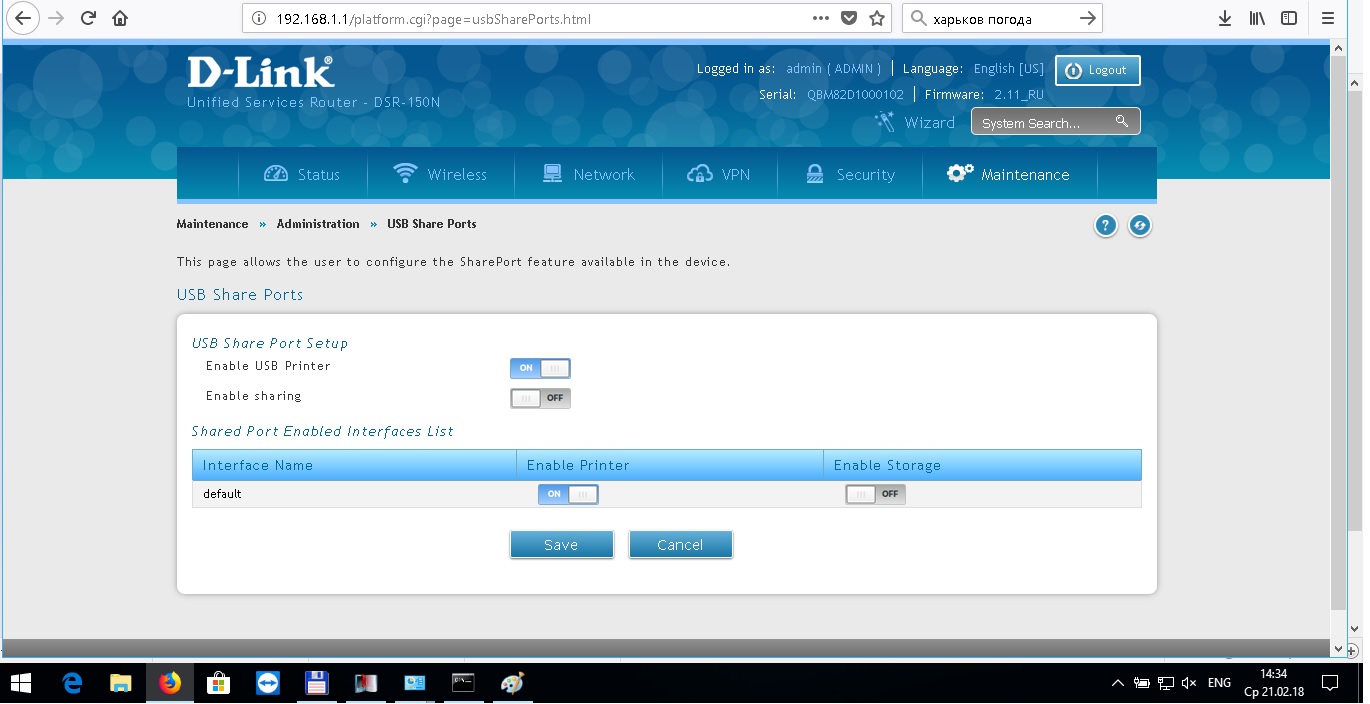
Task: Open File Explorer from the taskbar
Action: pos(121,684)
